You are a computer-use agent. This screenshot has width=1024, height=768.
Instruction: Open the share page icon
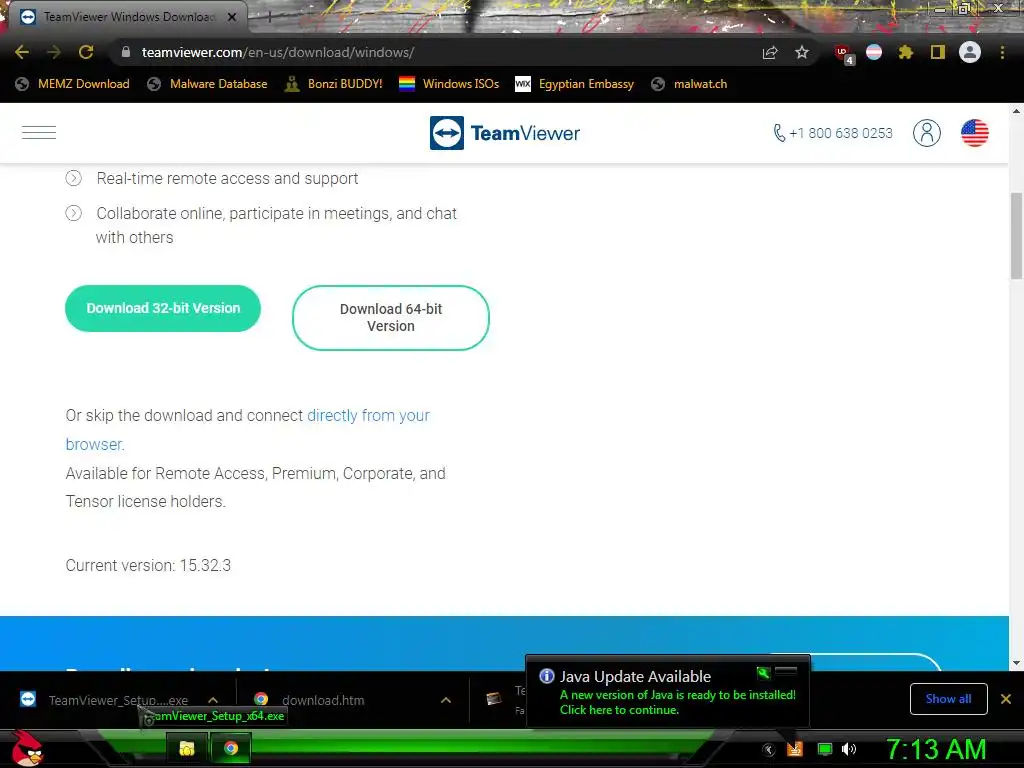(770, 52)
